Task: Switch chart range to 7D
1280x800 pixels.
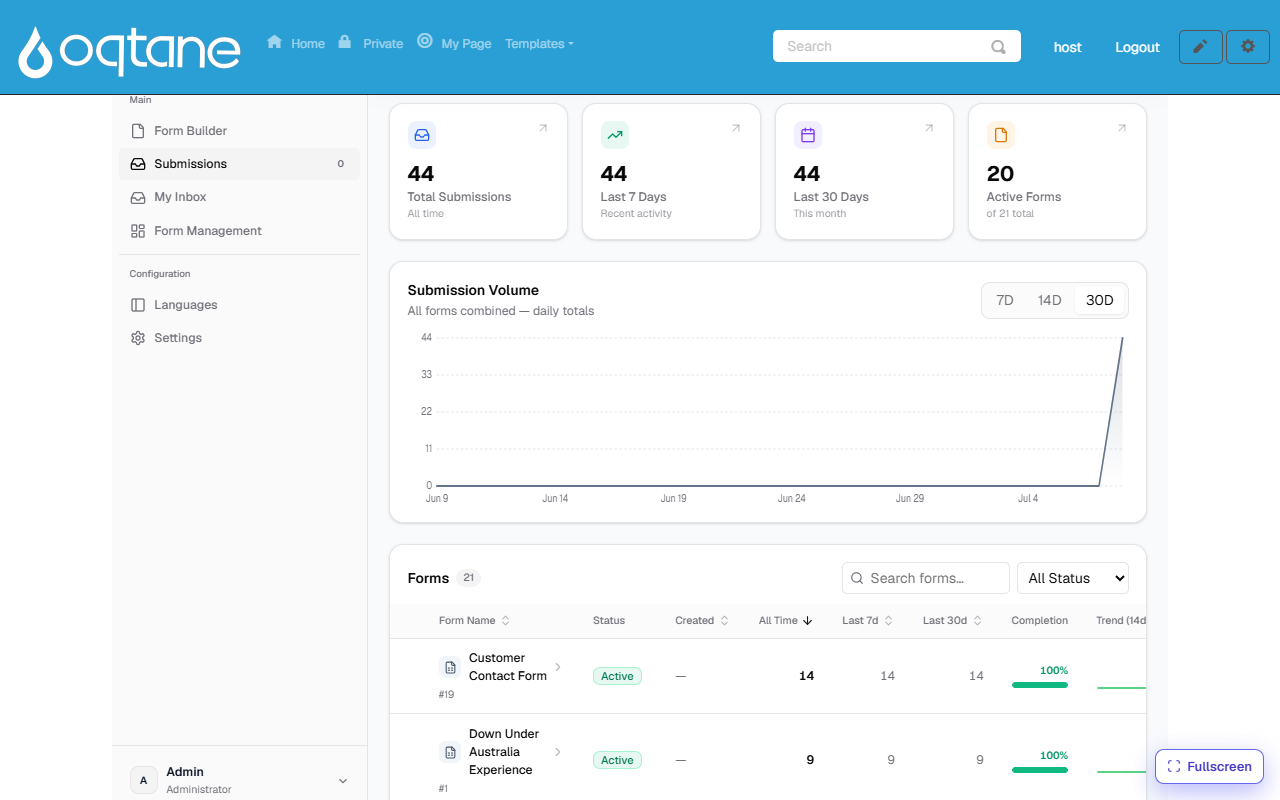Action: click(x=1005, y=300)
